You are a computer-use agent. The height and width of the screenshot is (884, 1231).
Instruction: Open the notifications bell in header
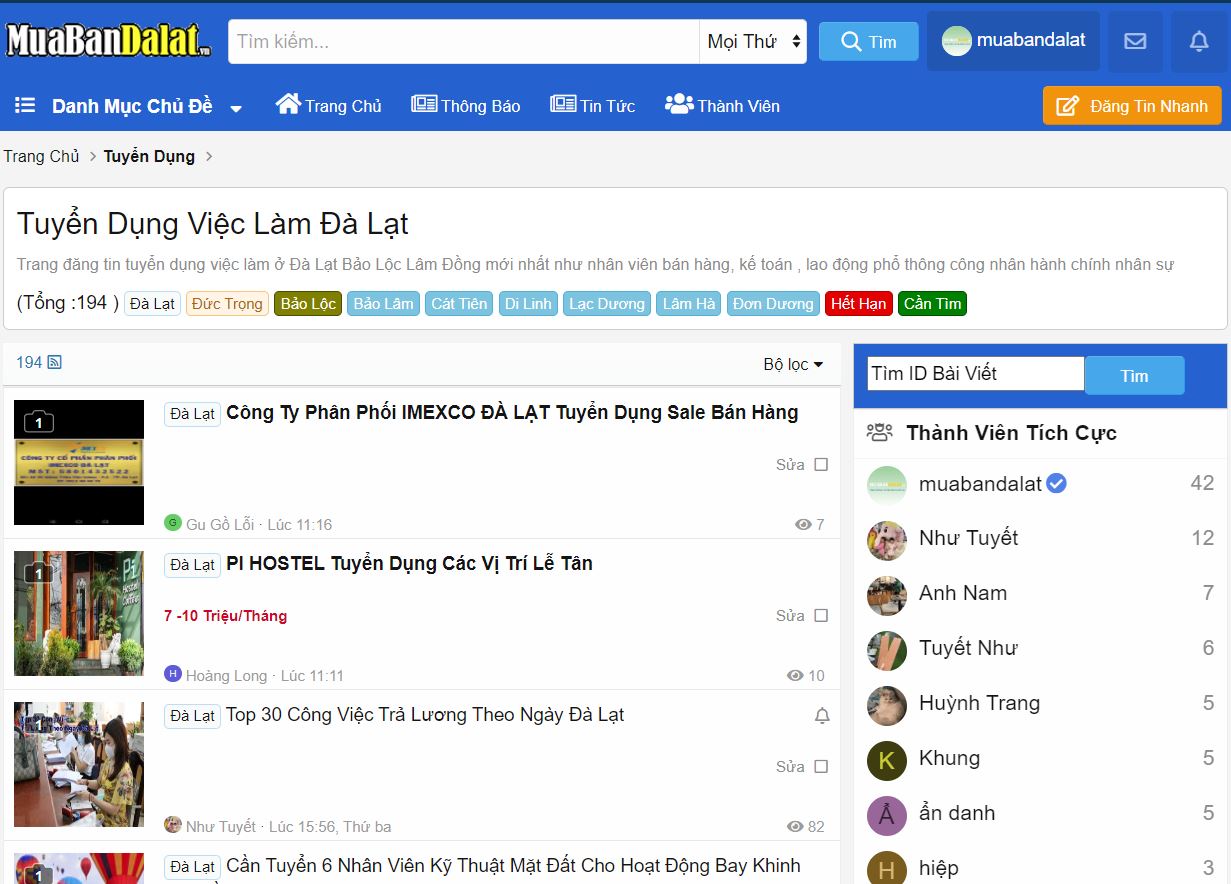pos(1199,41)
